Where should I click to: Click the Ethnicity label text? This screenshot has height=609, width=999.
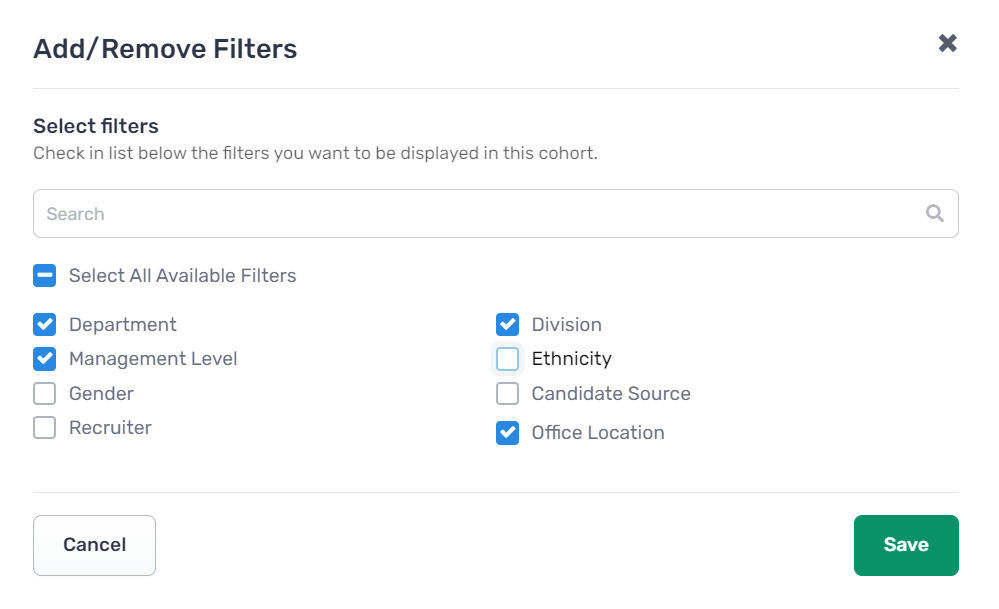click(x=571, y=359)
